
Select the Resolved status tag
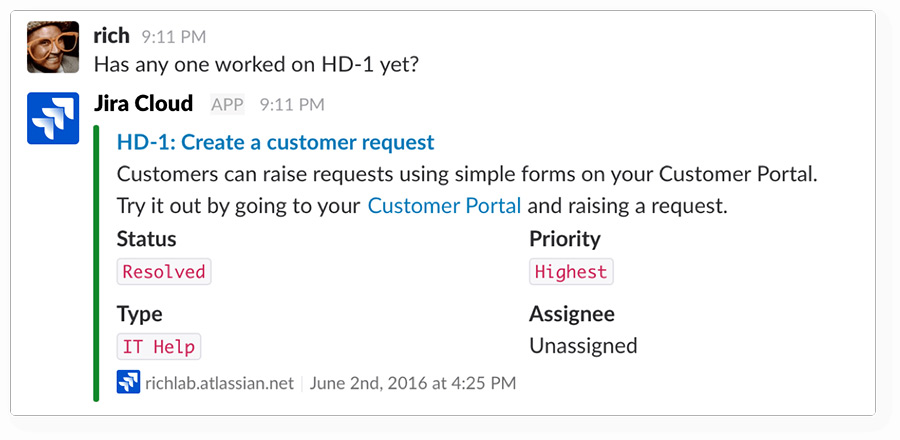click(x=164, y=271)
